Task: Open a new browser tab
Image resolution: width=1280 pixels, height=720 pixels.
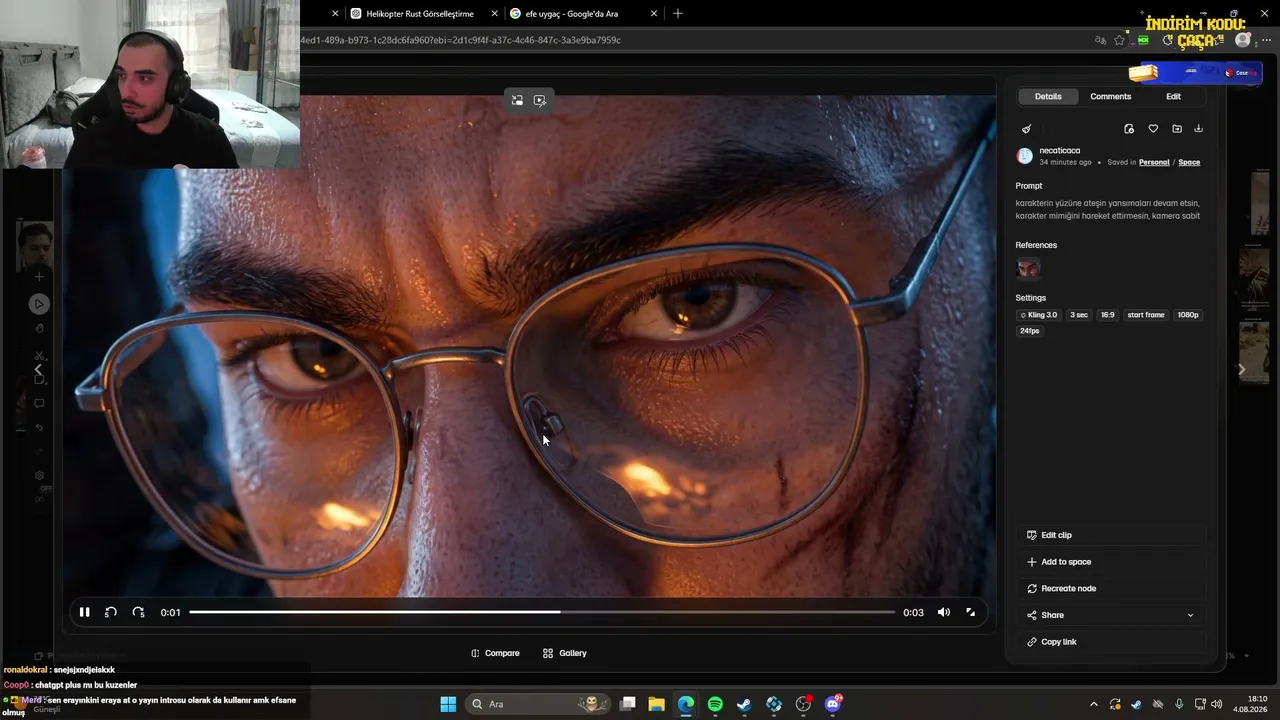Action: (x=678, y=14)
